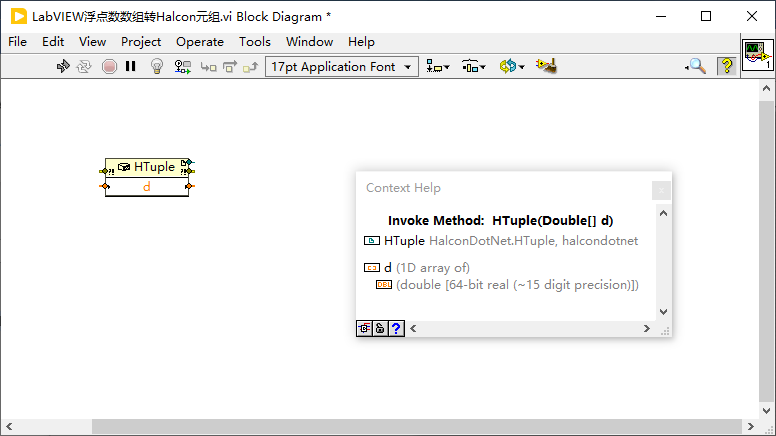This screenshot has width=776, height=436.
Task: Click the d parameter row of HTuple node
Action: pos(147,187)
